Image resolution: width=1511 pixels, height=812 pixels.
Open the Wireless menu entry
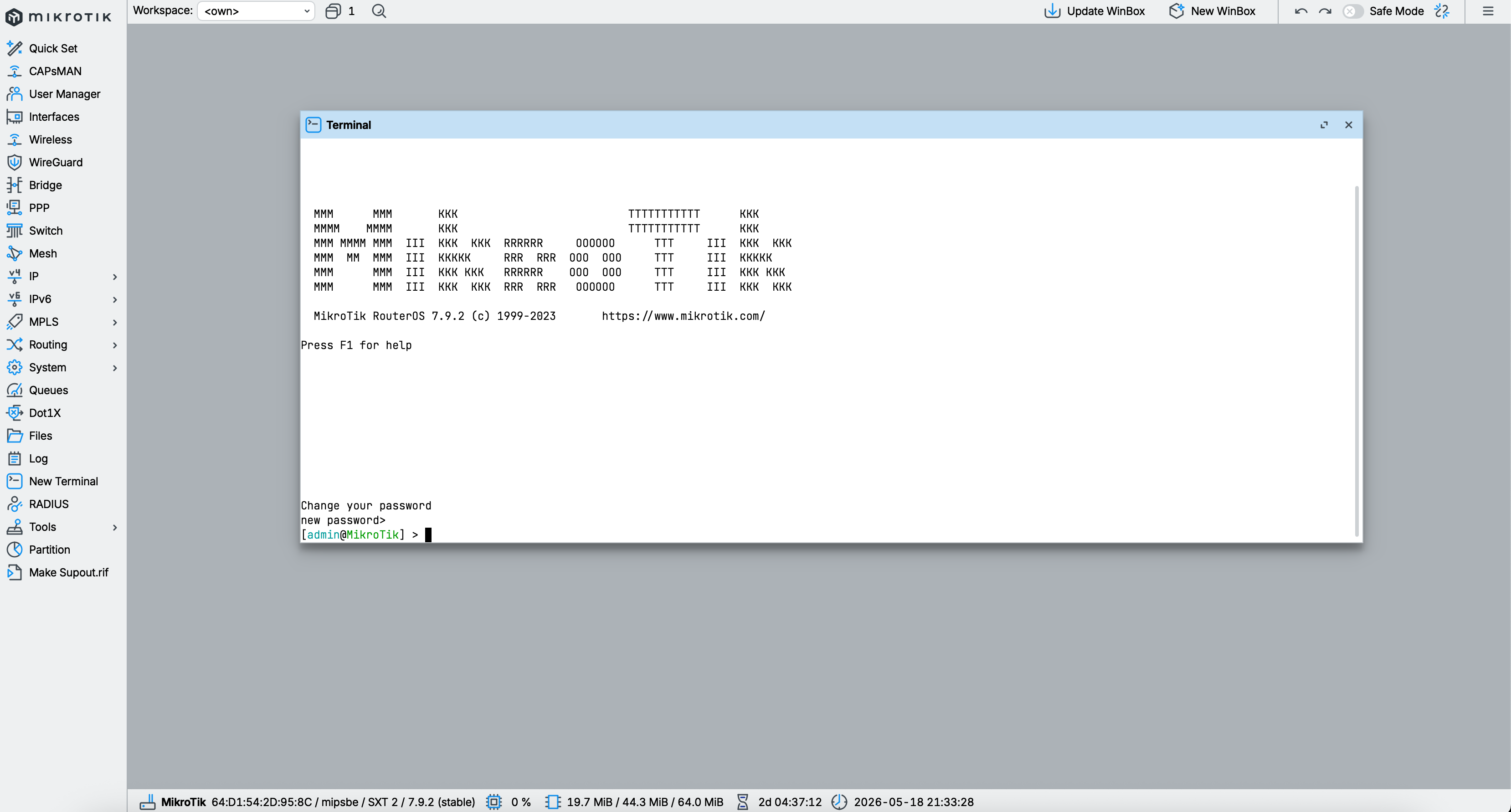click(x=51, y=139)
